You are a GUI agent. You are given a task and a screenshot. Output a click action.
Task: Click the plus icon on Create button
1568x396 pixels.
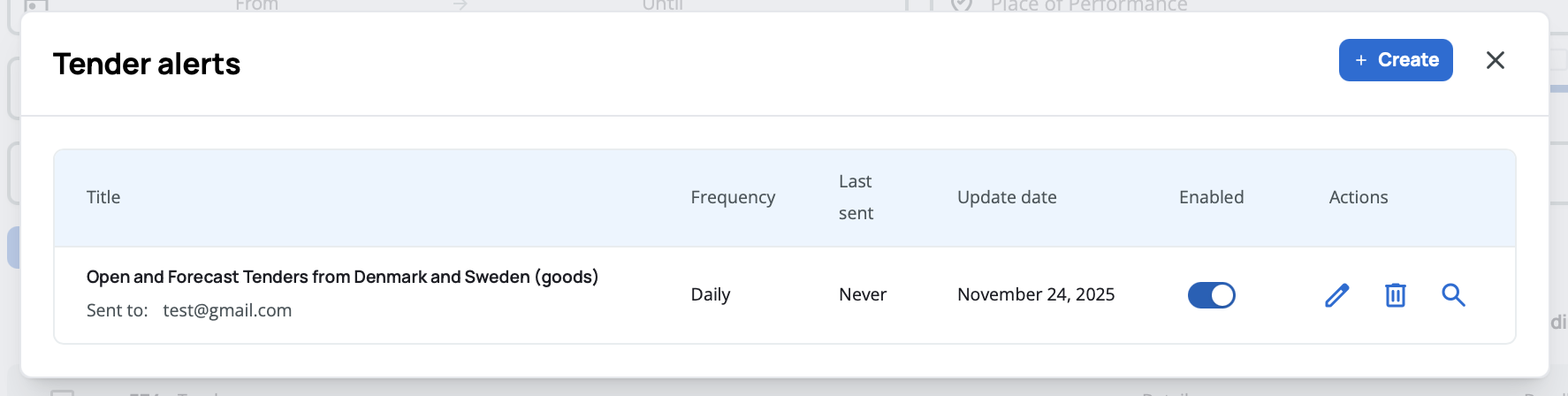pos(1361,60)
